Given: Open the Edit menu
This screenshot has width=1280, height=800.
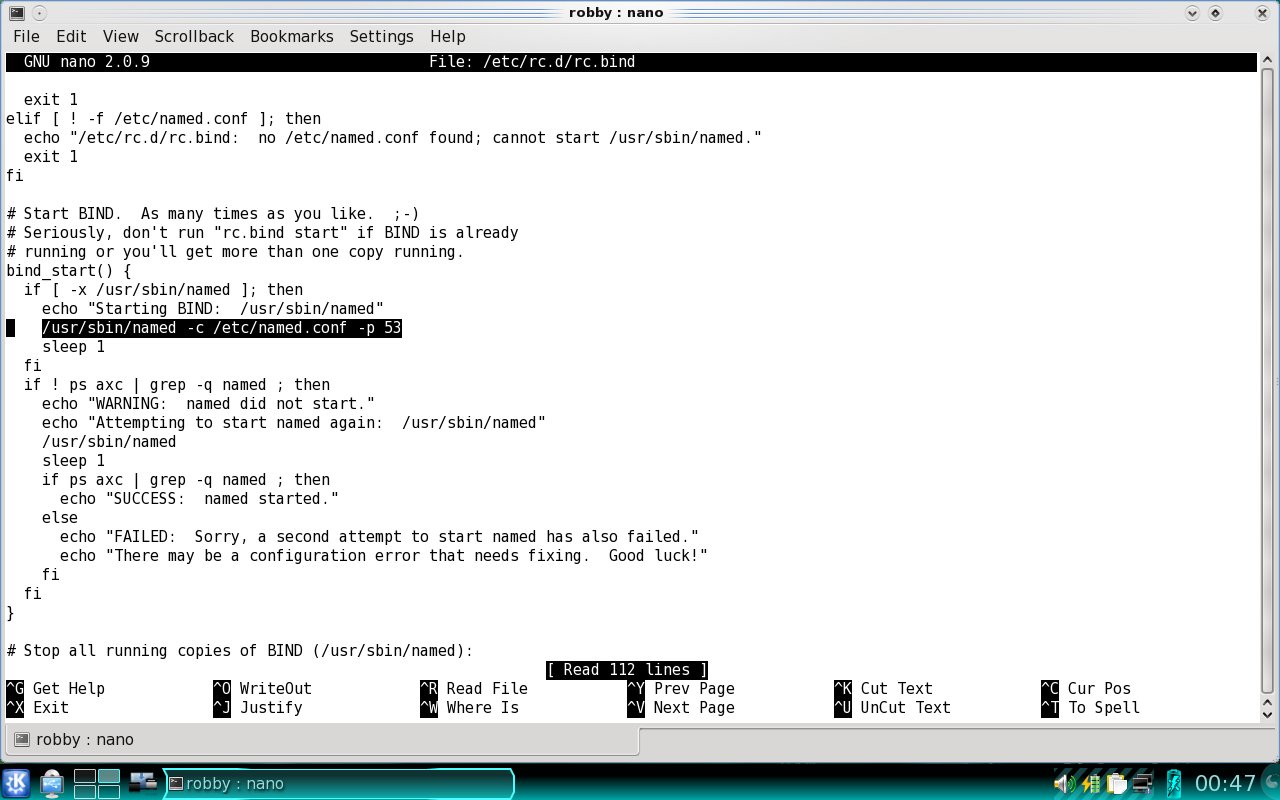Looking at the screenshot, I should click(x=71, y=36).
